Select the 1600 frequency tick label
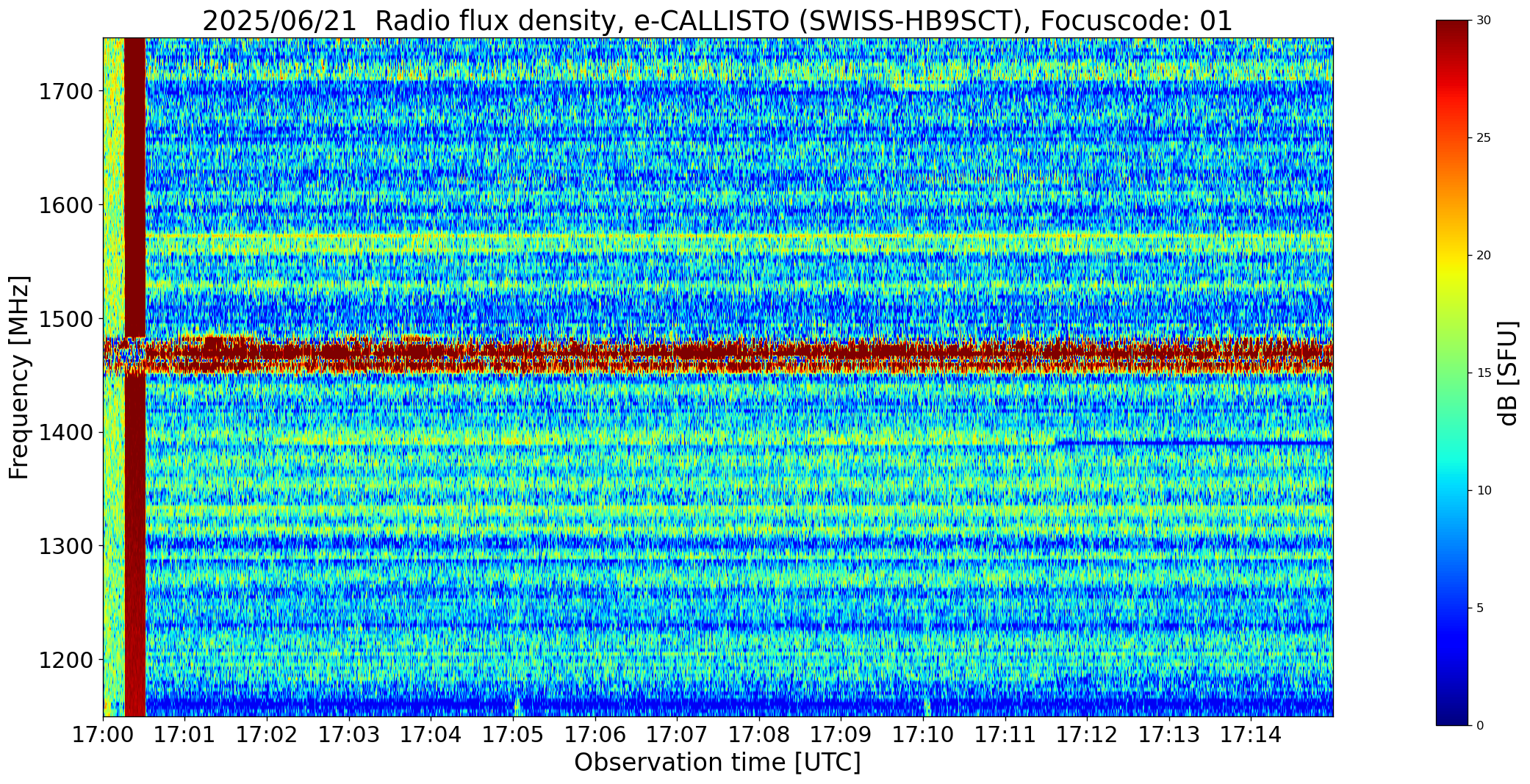1530x784 pixels. tap(65, 205)
